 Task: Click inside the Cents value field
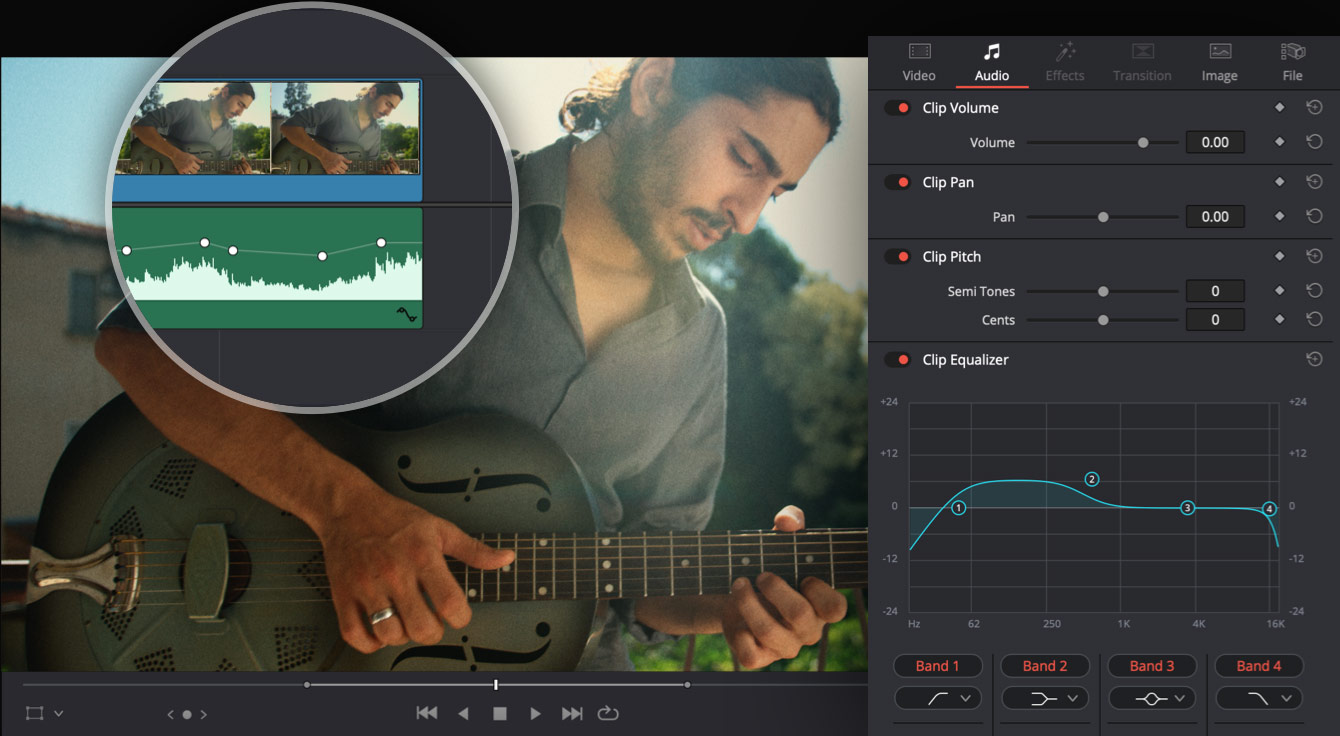[1214, 319]
